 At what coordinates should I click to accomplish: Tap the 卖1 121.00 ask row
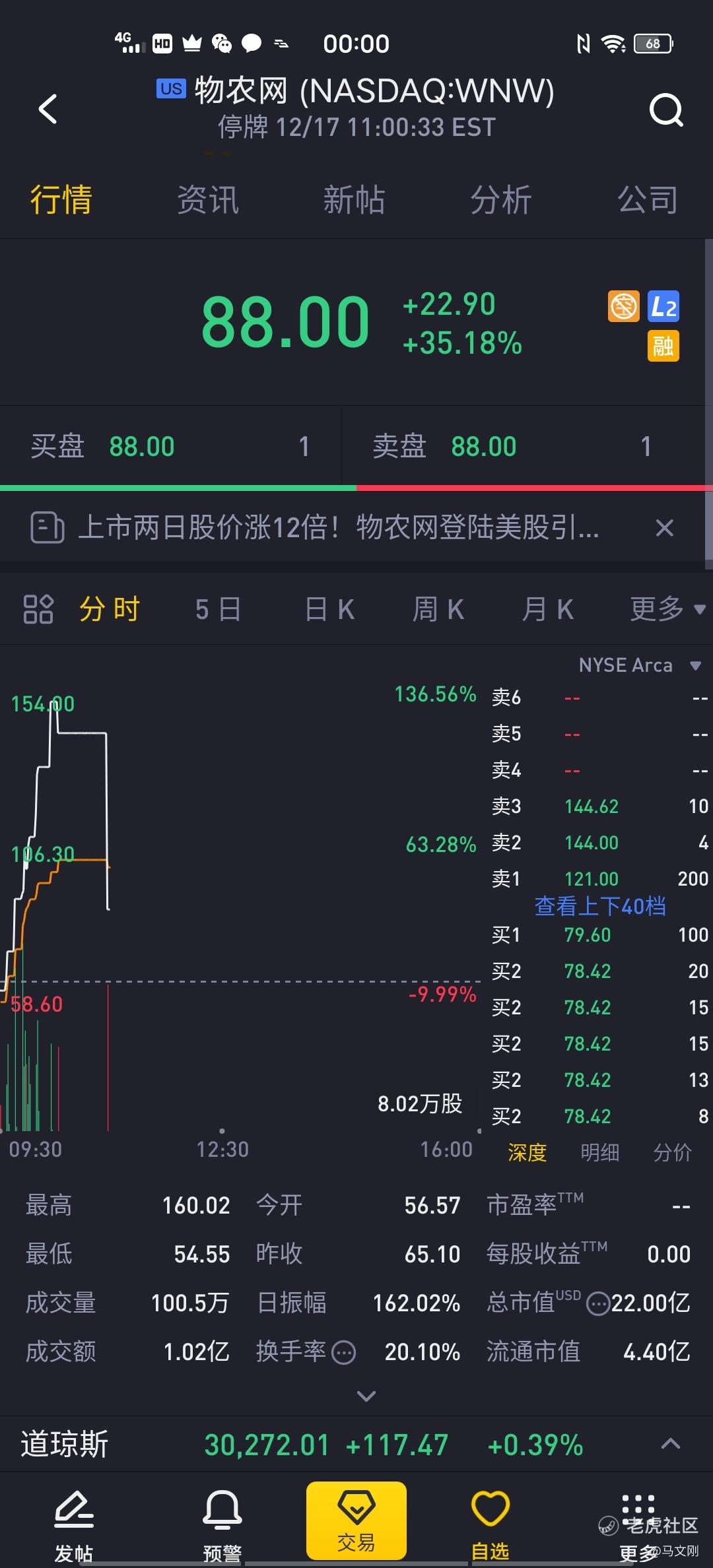[600, 879]
